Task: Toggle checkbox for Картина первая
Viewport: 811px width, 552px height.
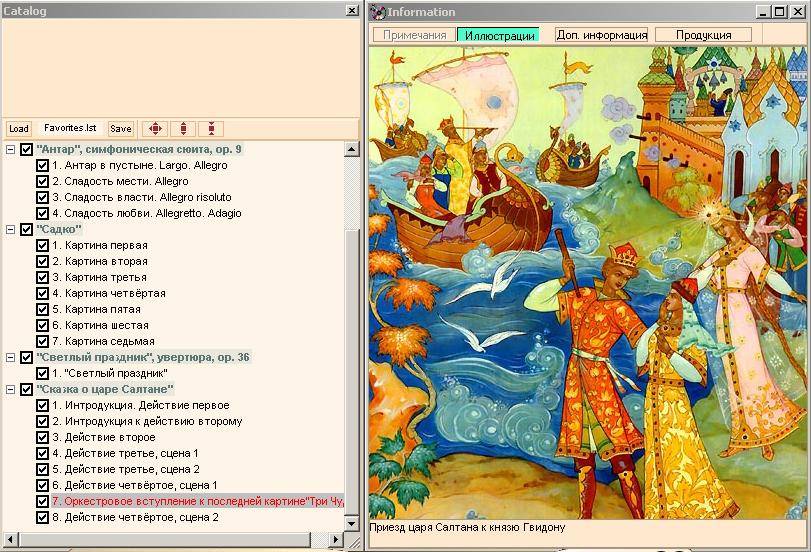Action: click(x=42, y=245)
